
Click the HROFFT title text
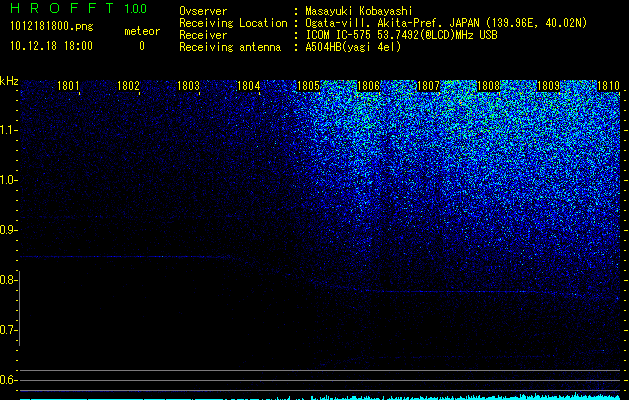click(60, 9)
